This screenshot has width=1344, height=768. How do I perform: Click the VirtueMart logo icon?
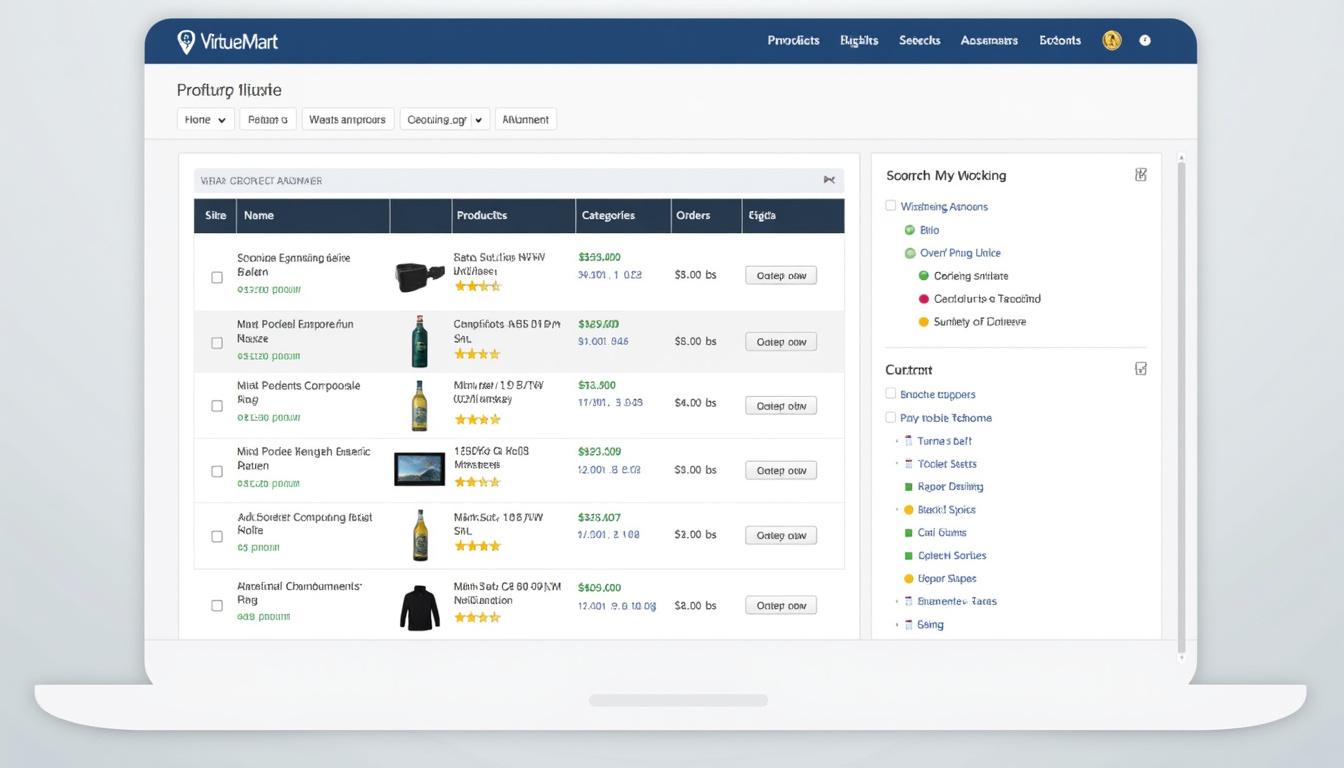[x=185, y=40]
